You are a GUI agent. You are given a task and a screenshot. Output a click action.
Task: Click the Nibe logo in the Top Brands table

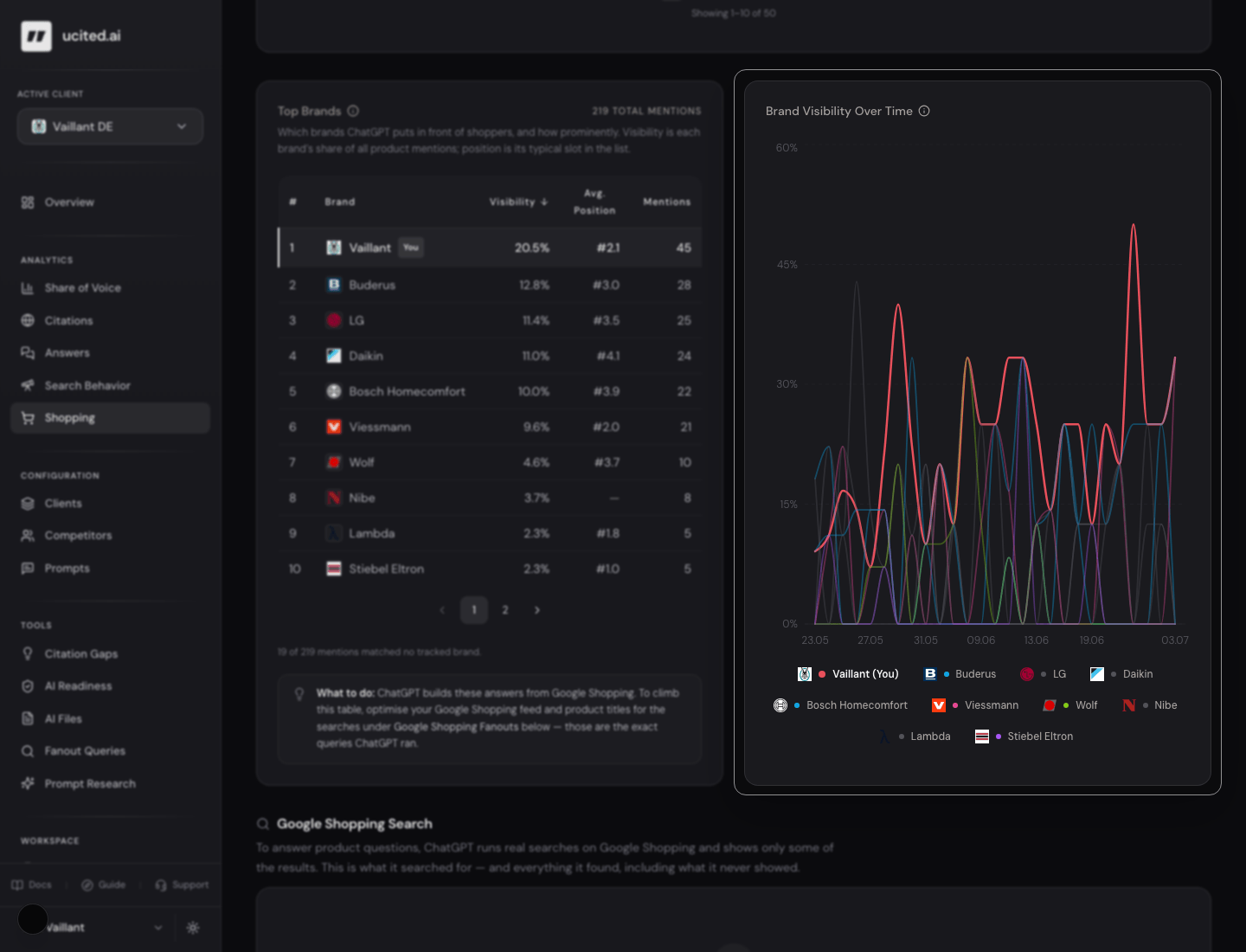pyautogui.click(x=334, y=498)
